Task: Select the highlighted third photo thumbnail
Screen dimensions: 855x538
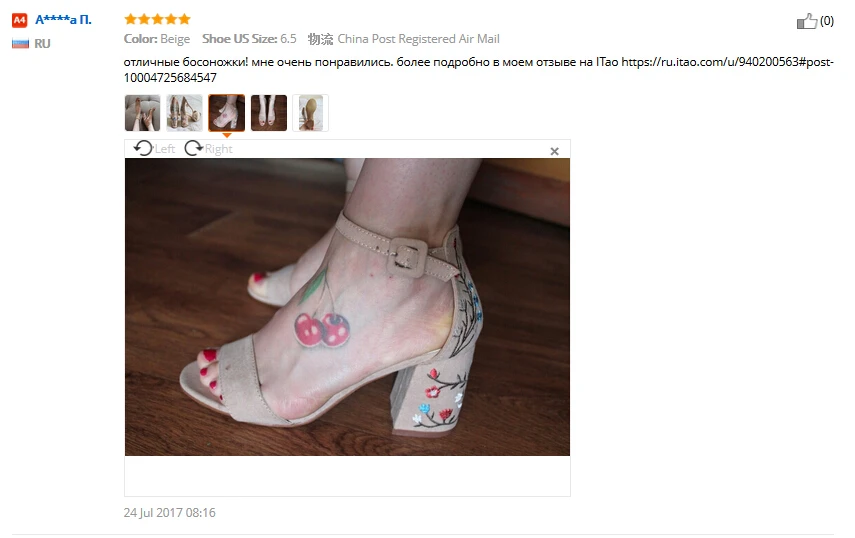Action: tap(226, 113)
